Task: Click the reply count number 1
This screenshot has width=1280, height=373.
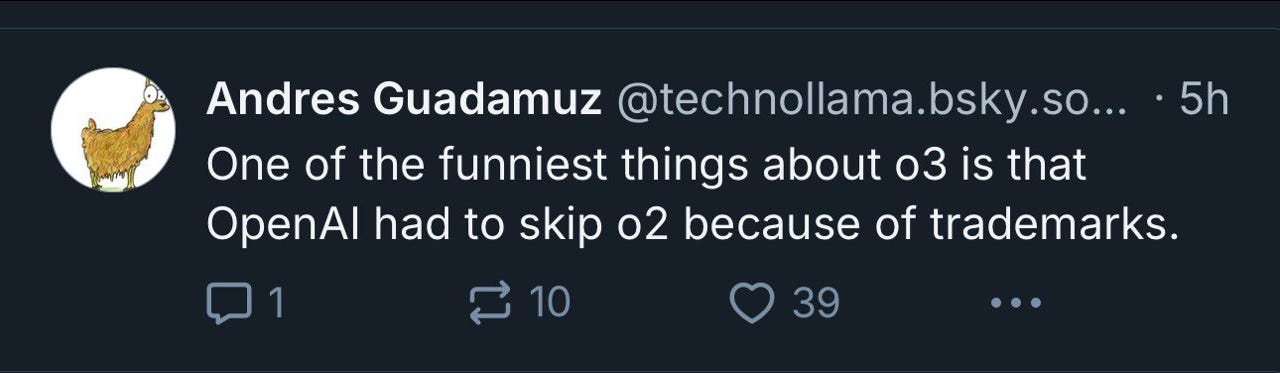Action: pyautogui.click(x=276, y=302)
